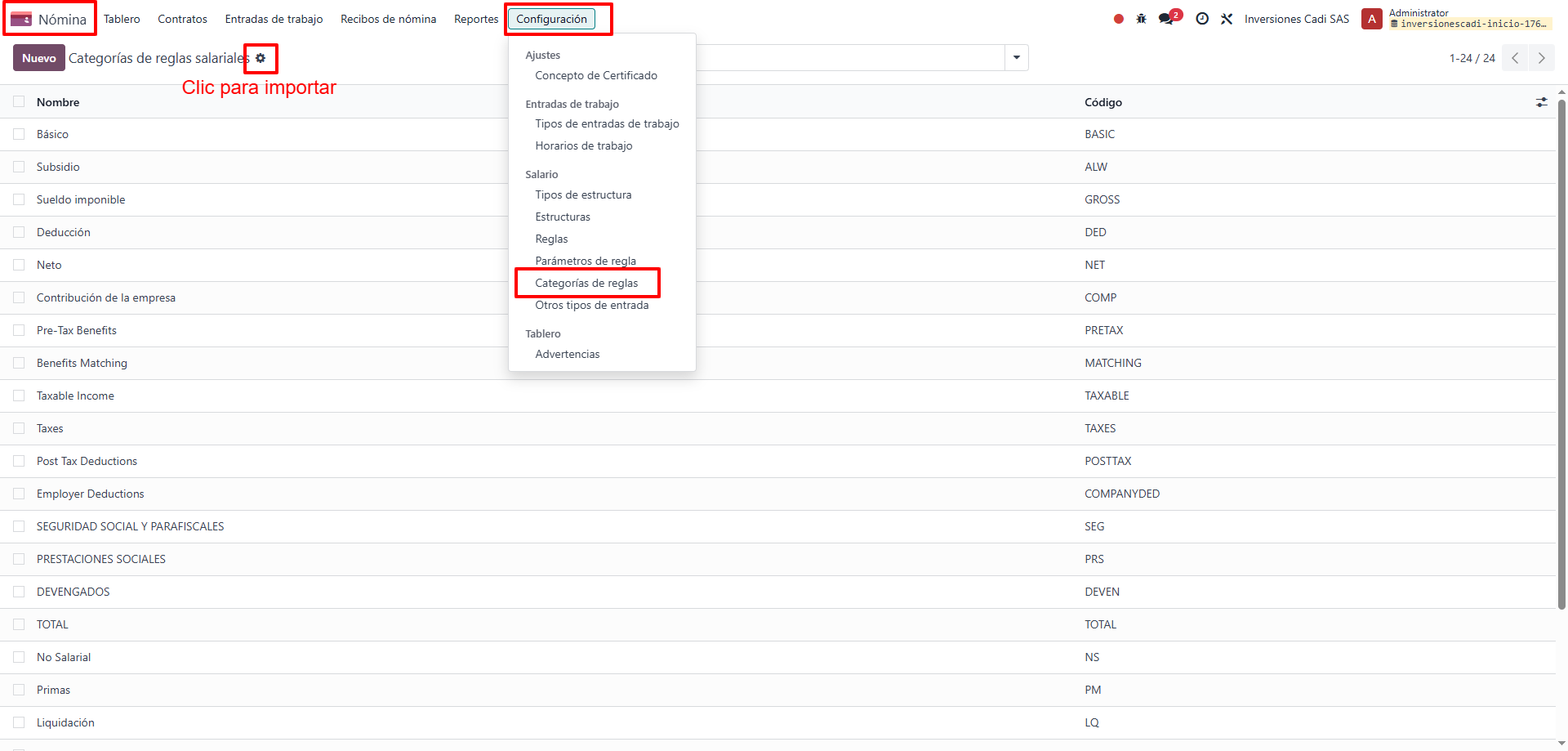Toggle the select-all header checkbox
This screenshot has width=1568, height=751.
click(x=19, y=102)
